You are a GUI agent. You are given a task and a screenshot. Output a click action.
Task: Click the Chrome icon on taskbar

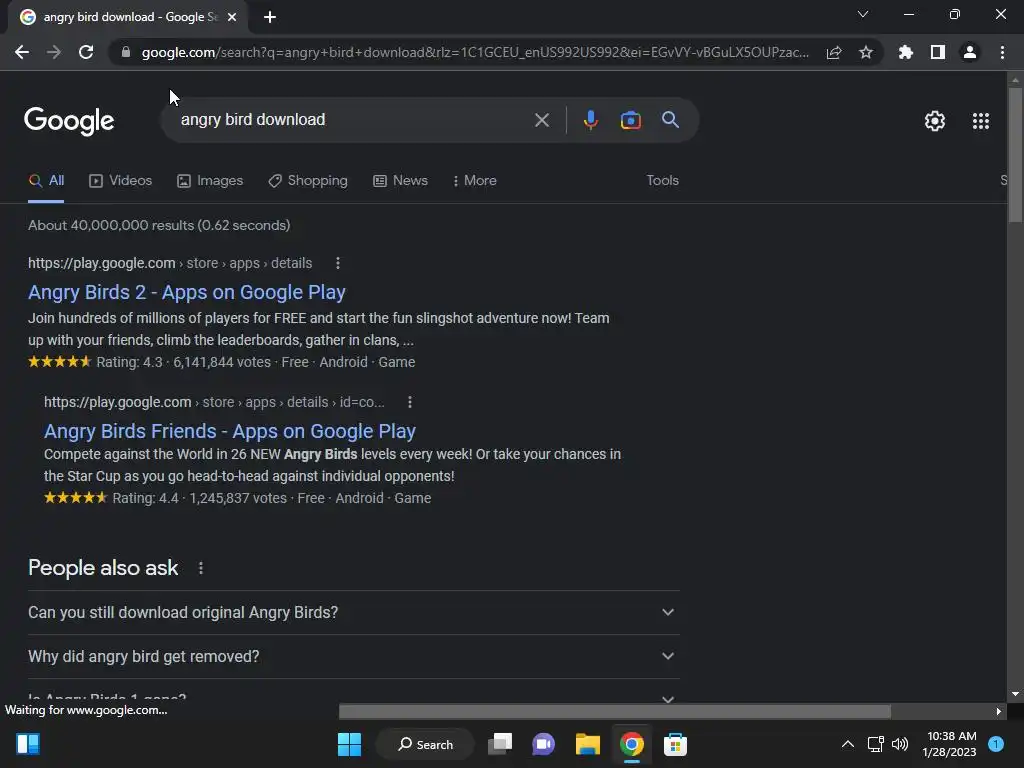click(632, 744)
